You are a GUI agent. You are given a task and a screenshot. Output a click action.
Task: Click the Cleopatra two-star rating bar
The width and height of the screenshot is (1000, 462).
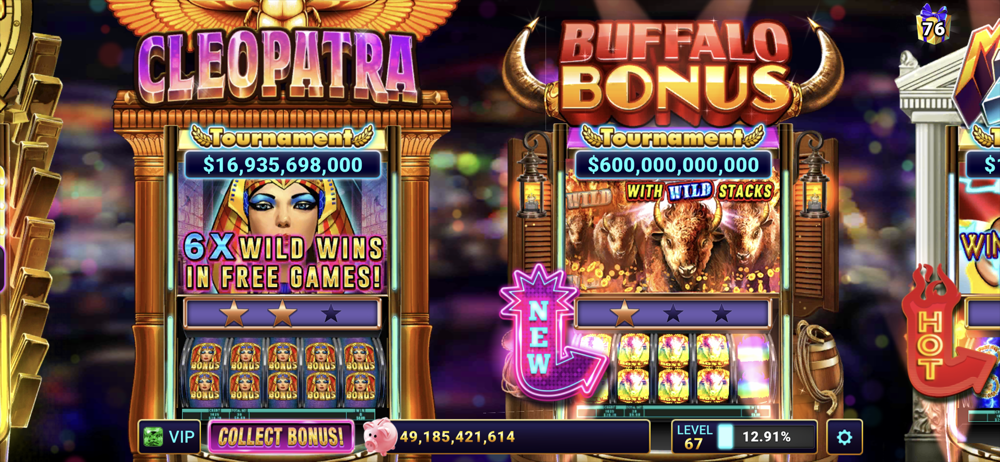(283, 313)
